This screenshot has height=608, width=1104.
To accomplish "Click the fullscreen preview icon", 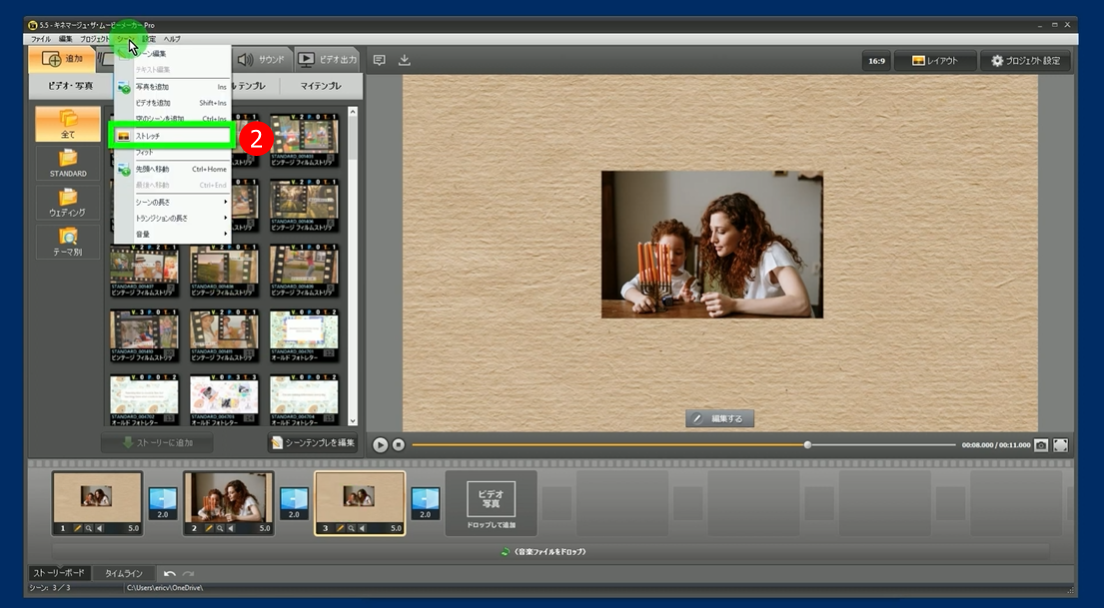I will tap(1061, 445).
